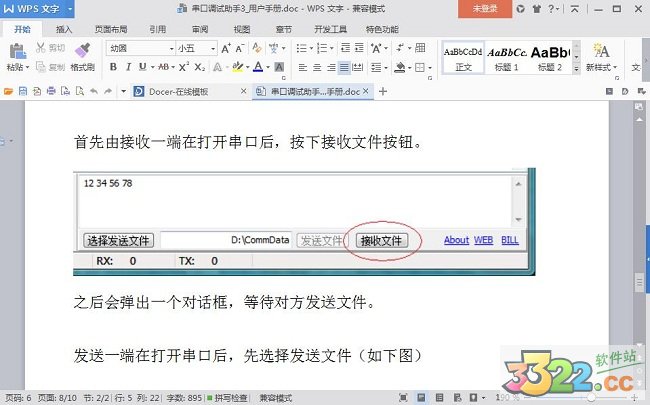Image resolution: width=650 pixels, height=405 pixels.
Task: Click distributed alignment icon
Action: [358, 67]
